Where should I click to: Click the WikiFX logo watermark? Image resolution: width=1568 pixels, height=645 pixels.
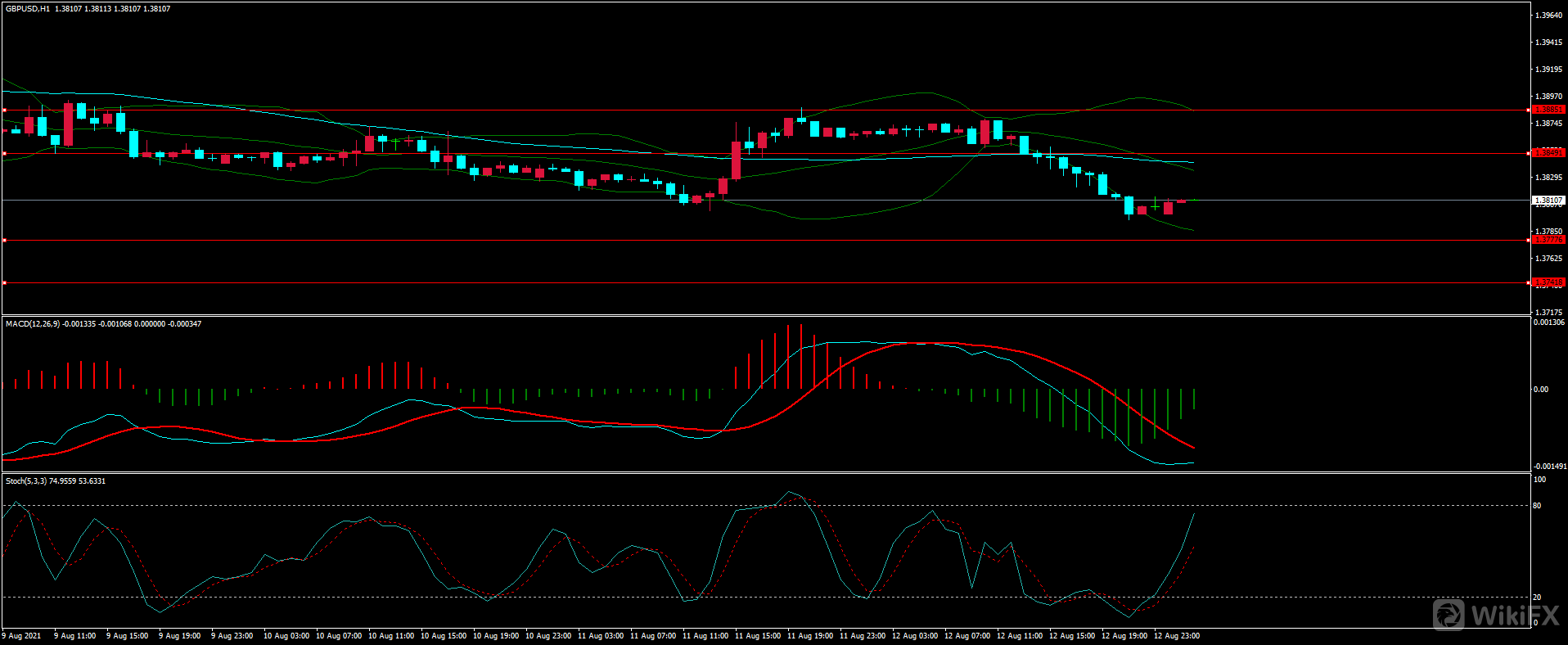(x=1497, y=615)
